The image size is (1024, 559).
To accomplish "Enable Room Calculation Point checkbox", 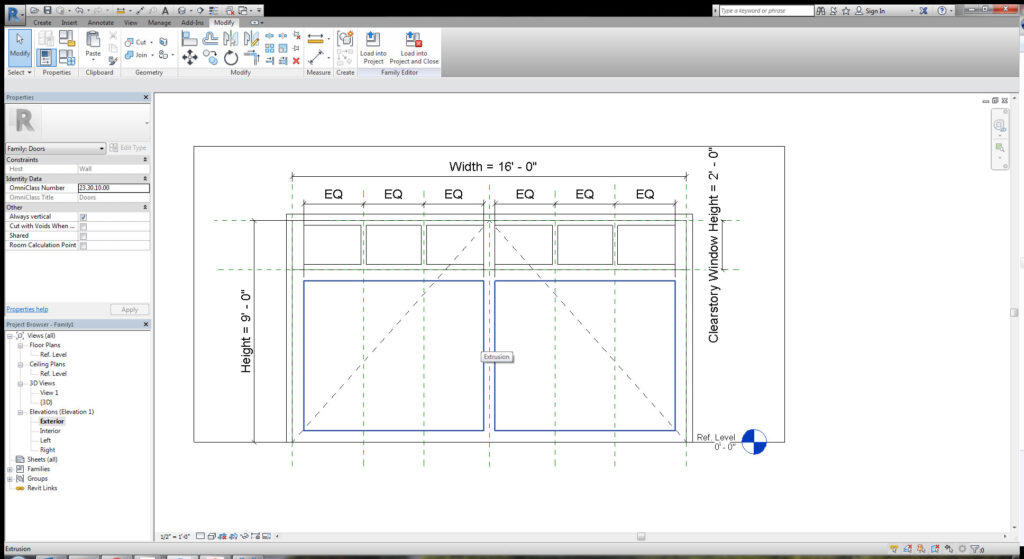I will [x=83, y=246].
